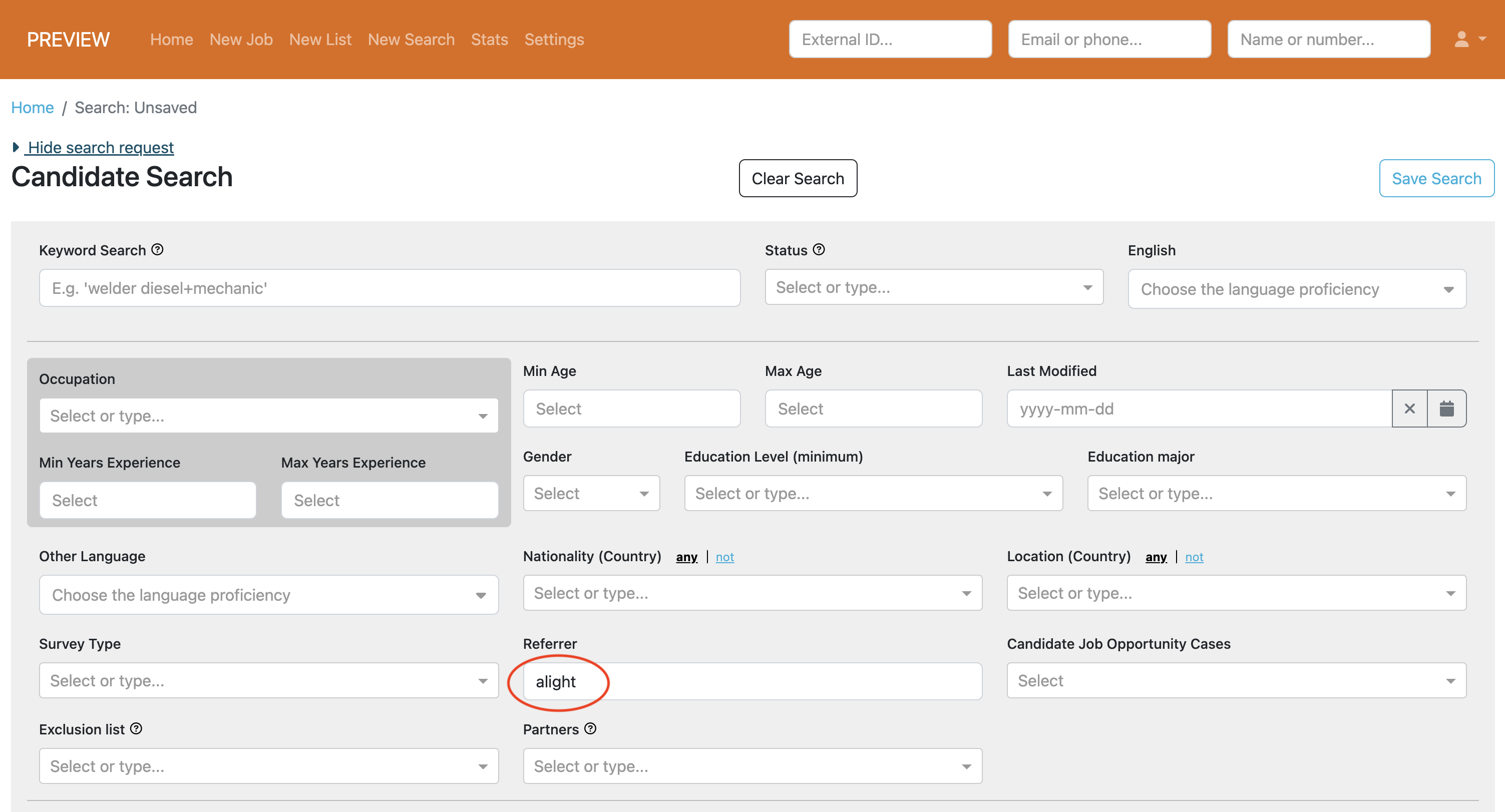Expand the Education Level dropdown
Viewport: 1505px width, 812px height.
pyautogui.click(x=872, y=493)
